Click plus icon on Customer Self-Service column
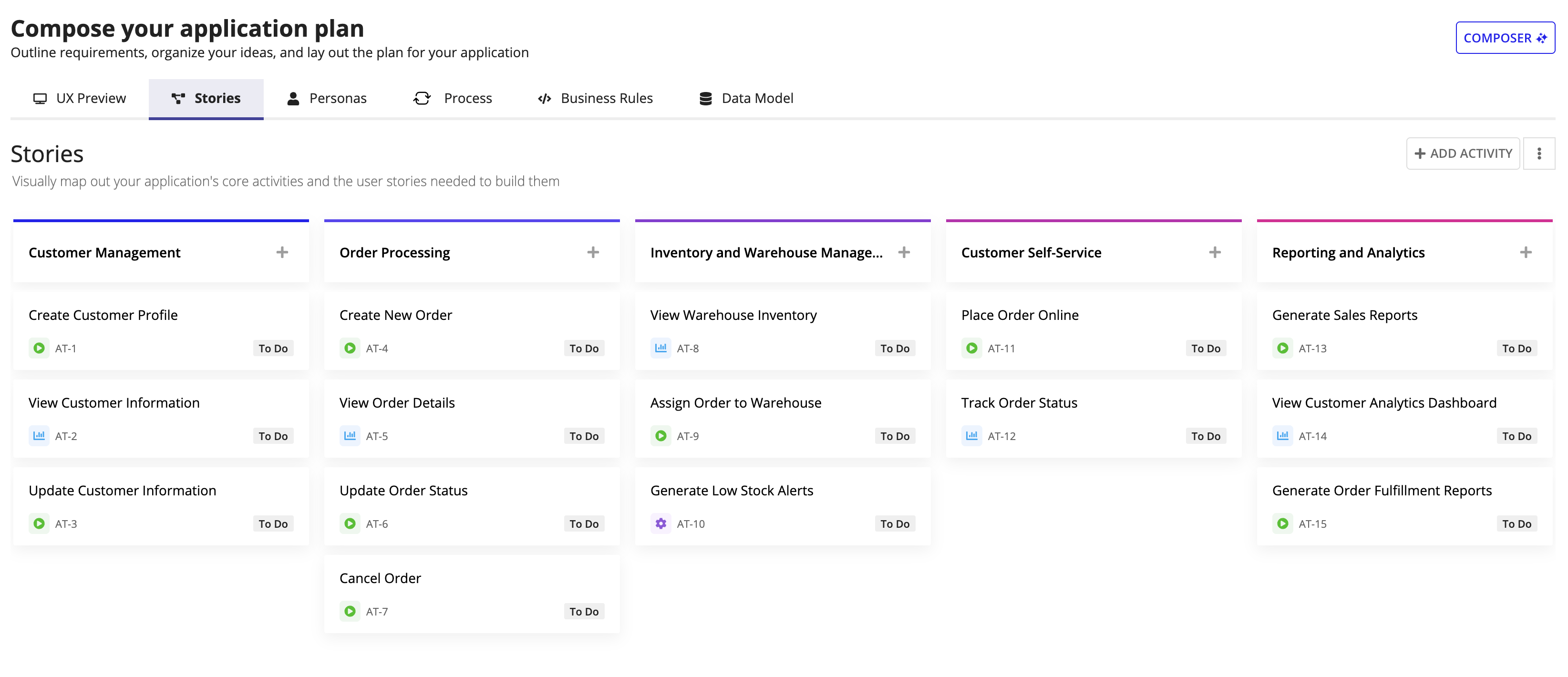1568x677 pixels. (x=1215, y=252)
